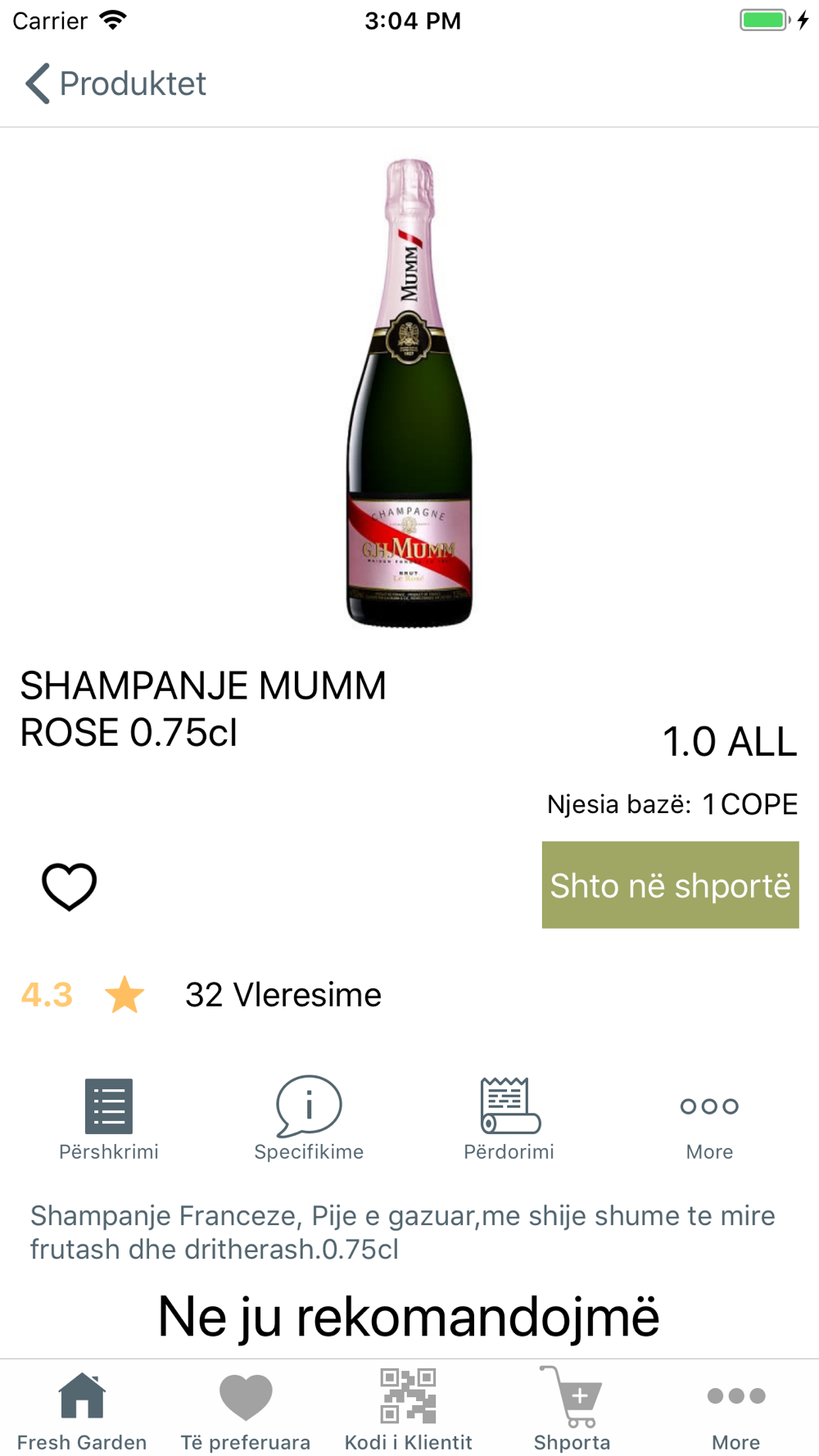The height and width of the screenshot is (1456, 819).
Task: Tap the Mumm champagne bottle image
Action: tap(409, 393)
